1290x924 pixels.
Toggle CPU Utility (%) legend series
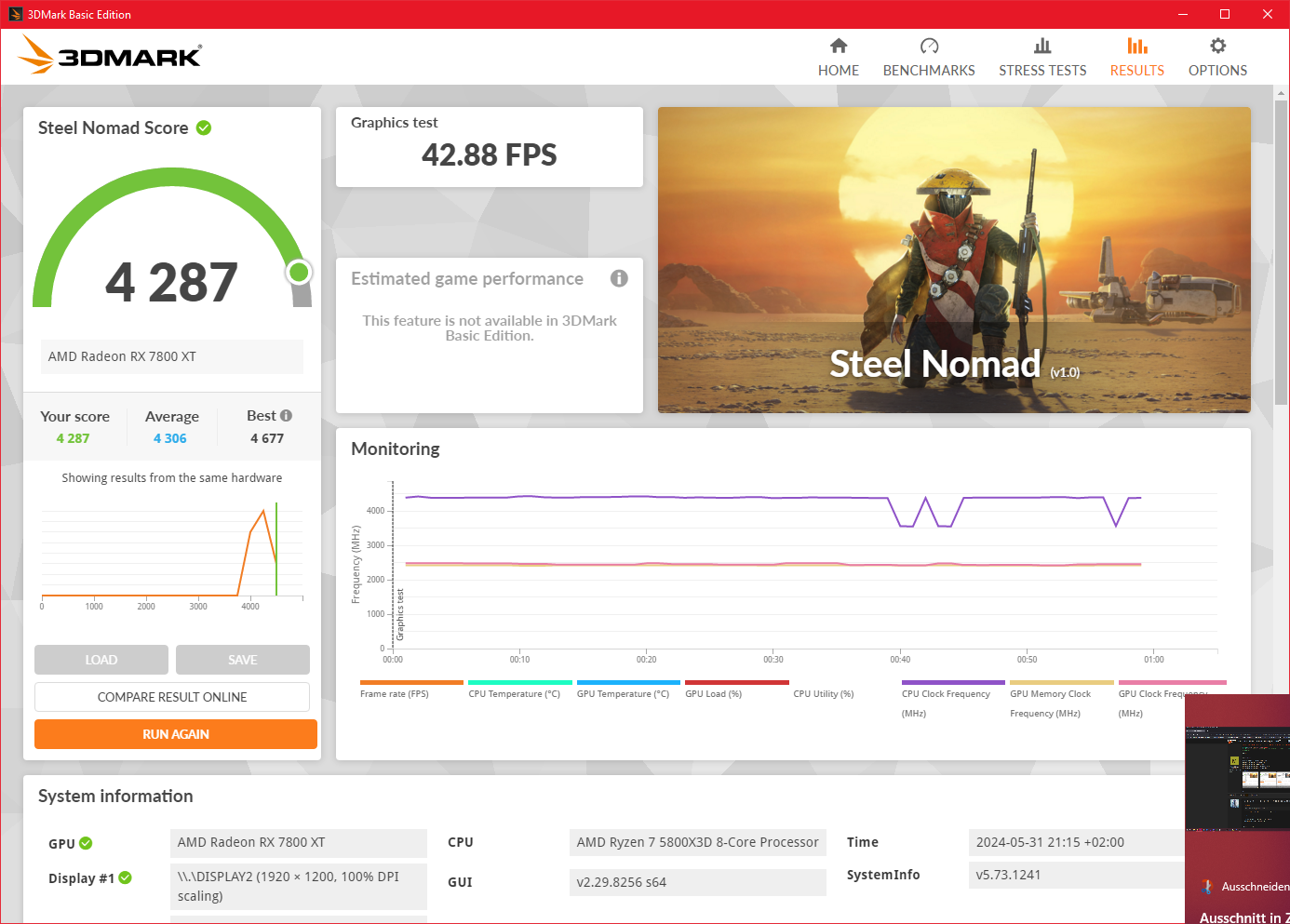coord(824,694)
